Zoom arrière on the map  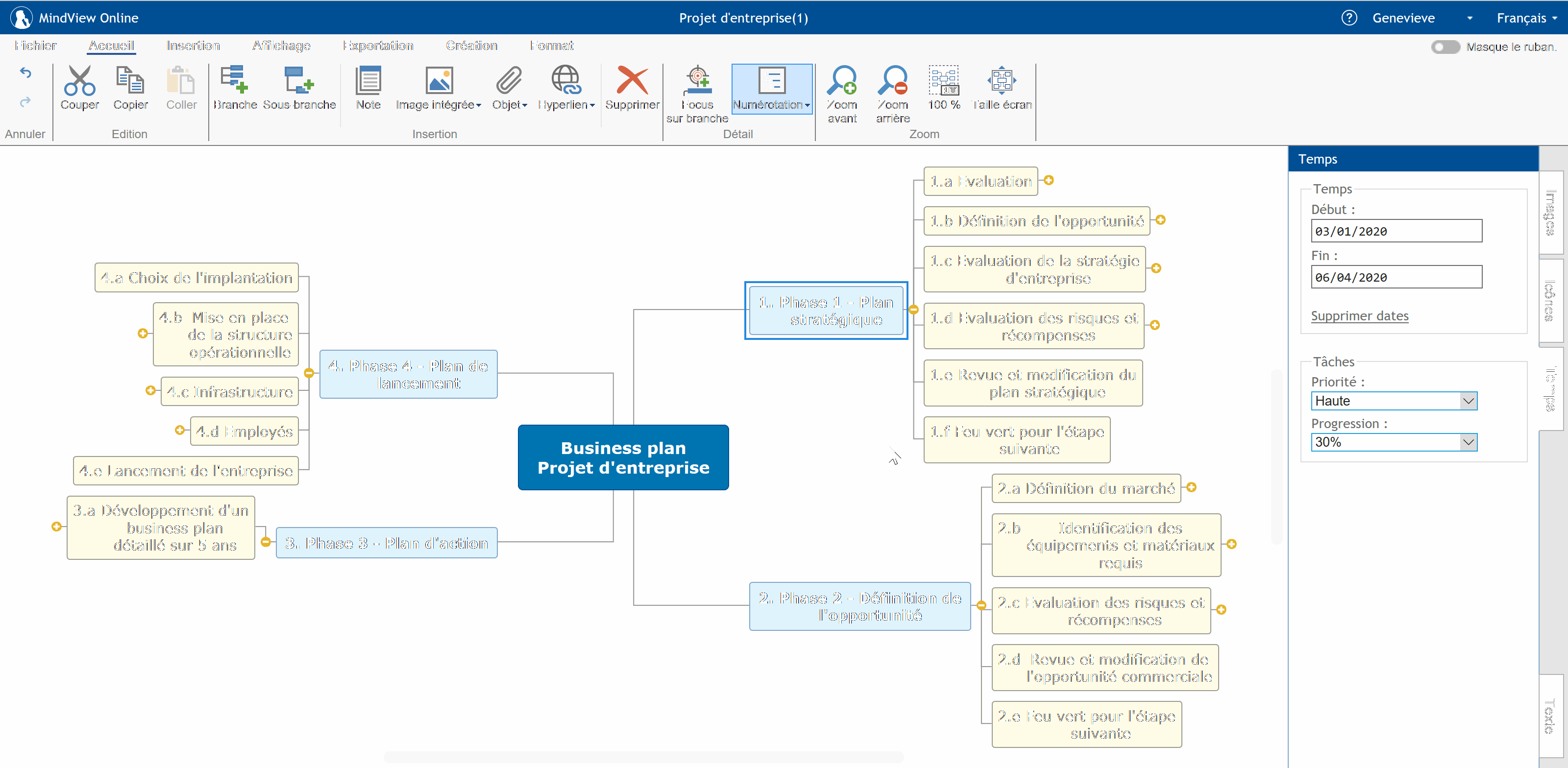pyautogui.click(x=893, y=95)
